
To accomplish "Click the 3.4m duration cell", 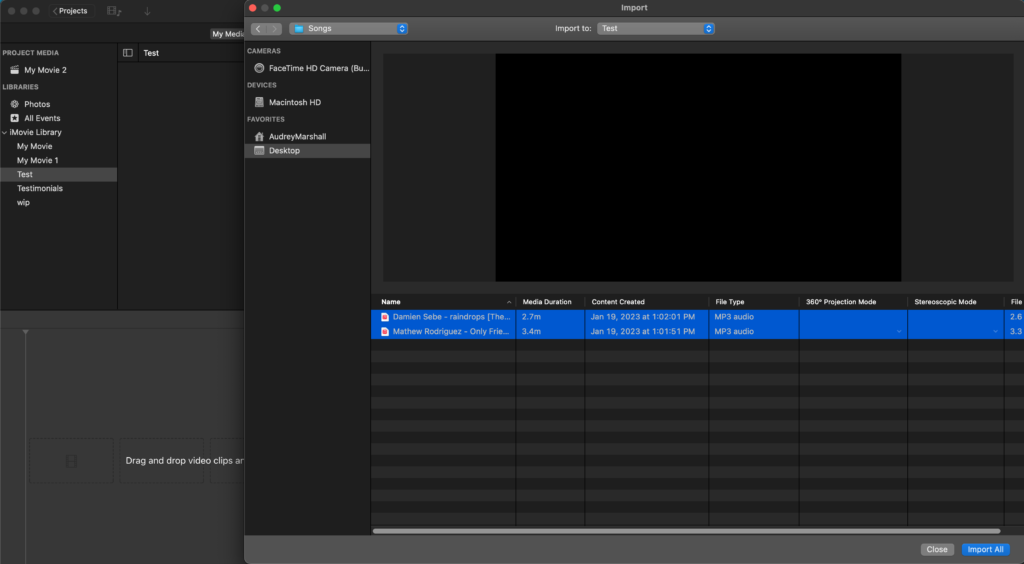I will 531,332.
